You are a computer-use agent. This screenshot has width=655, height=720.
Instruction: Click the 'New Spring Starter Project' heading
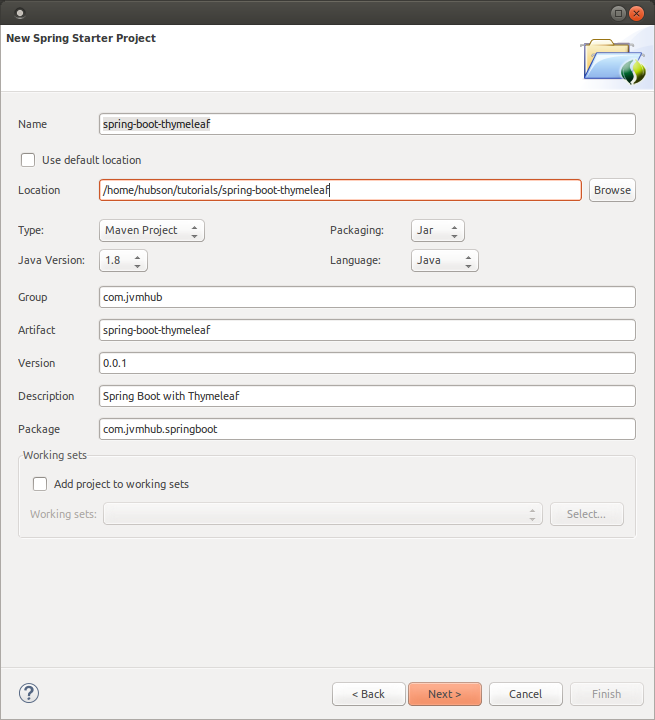[x=81, y=38]
